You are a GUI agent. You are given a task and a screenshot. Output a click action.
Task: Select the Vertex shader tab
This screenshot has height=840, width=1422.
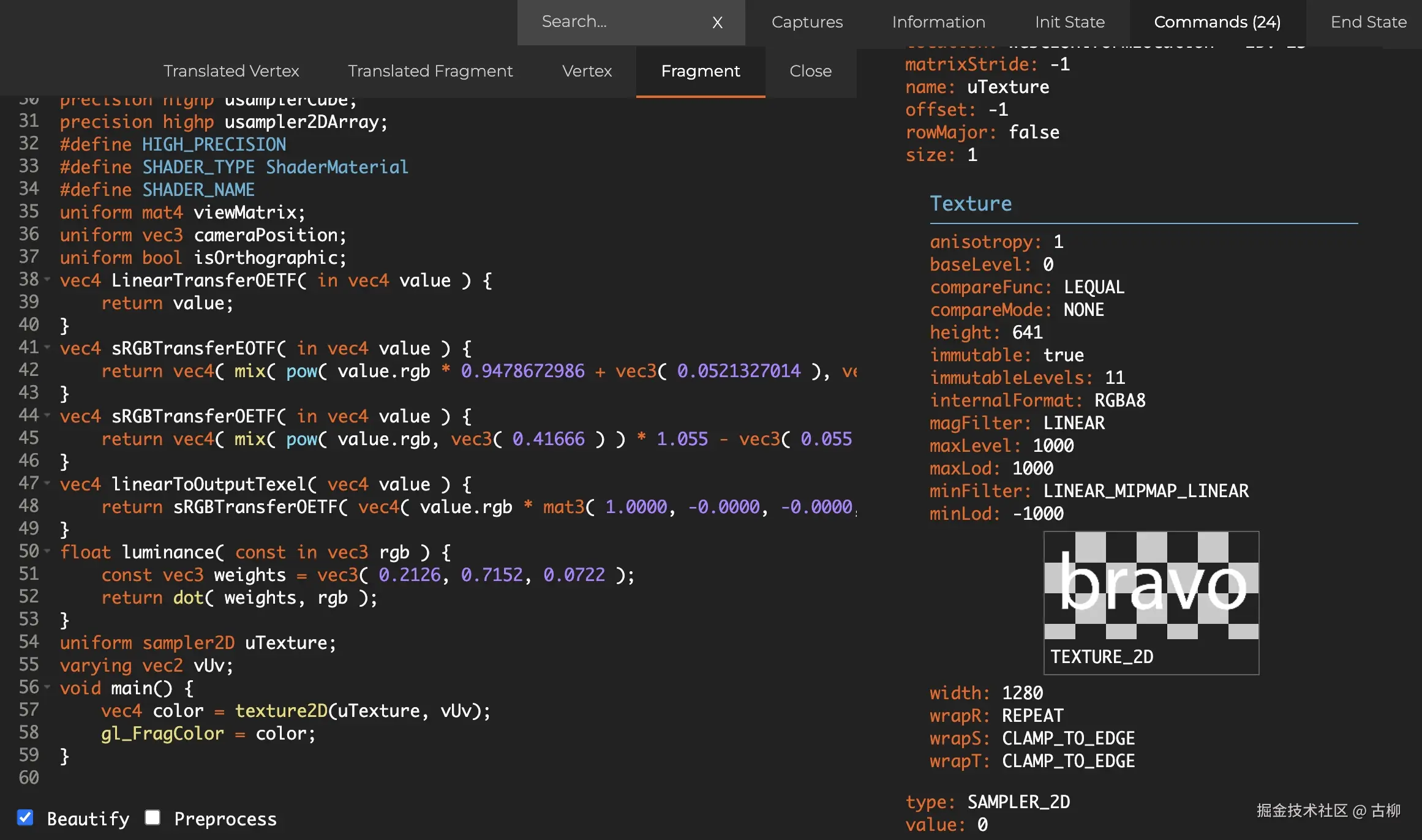[587, 71]
